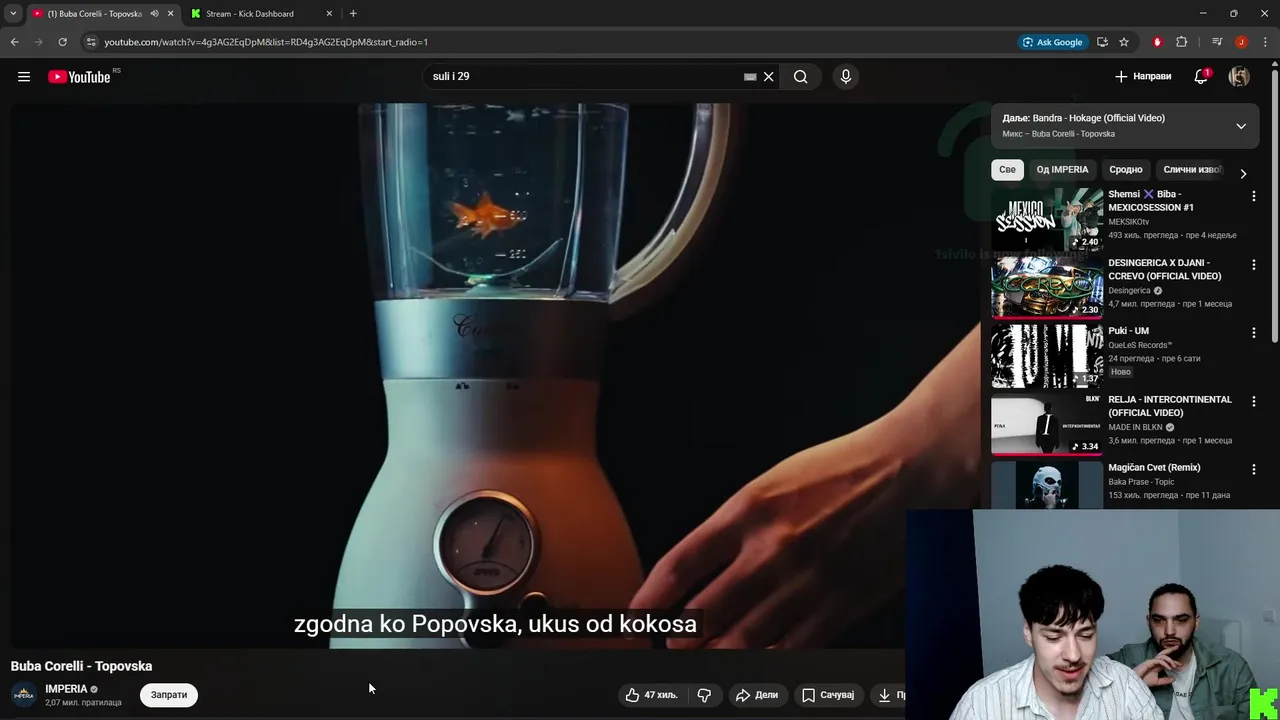This screenshot has height=720, width=1280.
Task: Switch to the Stream - Kick Dashboard tab
Action: [x=259, y=14]
